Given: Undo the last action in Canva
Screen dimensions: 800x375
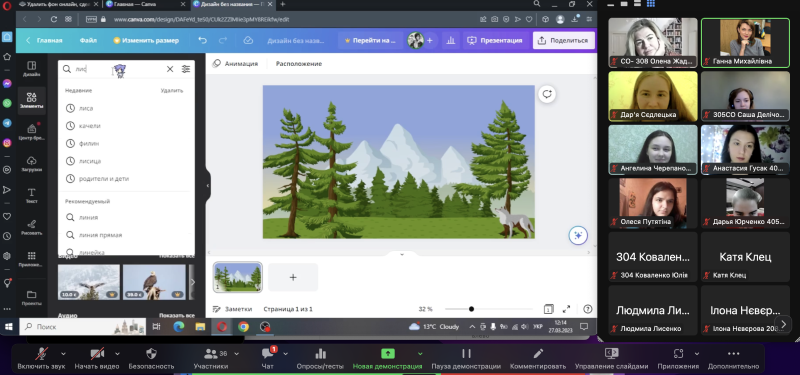Looking at the screenshot, I should coord(203,40).
